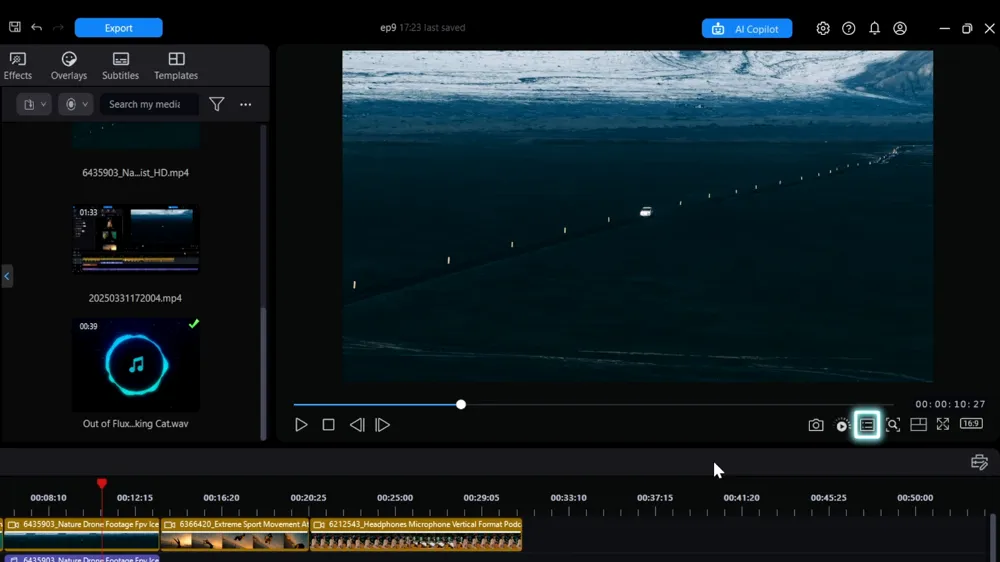Open the record media dropdown
Screen dimensions: 1000x562
click(76, 104)
